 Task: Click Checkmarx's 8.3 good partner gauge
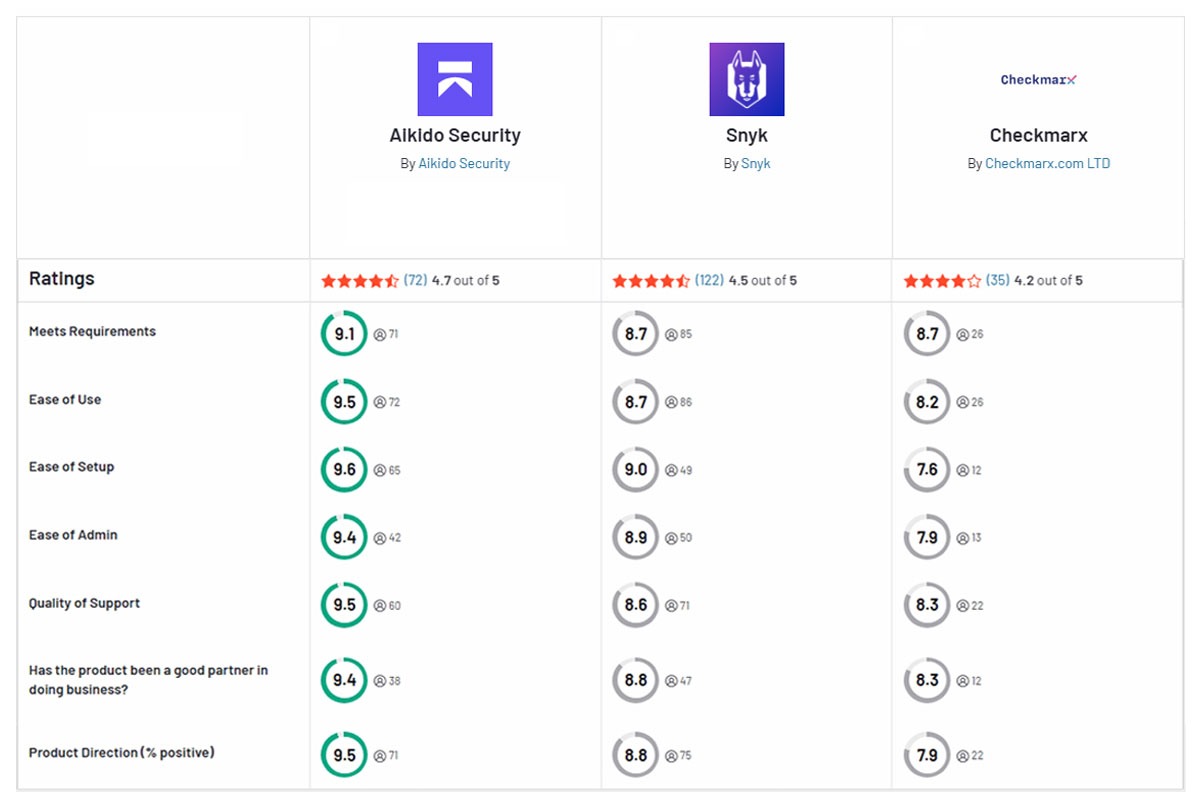tap(927, 680)
